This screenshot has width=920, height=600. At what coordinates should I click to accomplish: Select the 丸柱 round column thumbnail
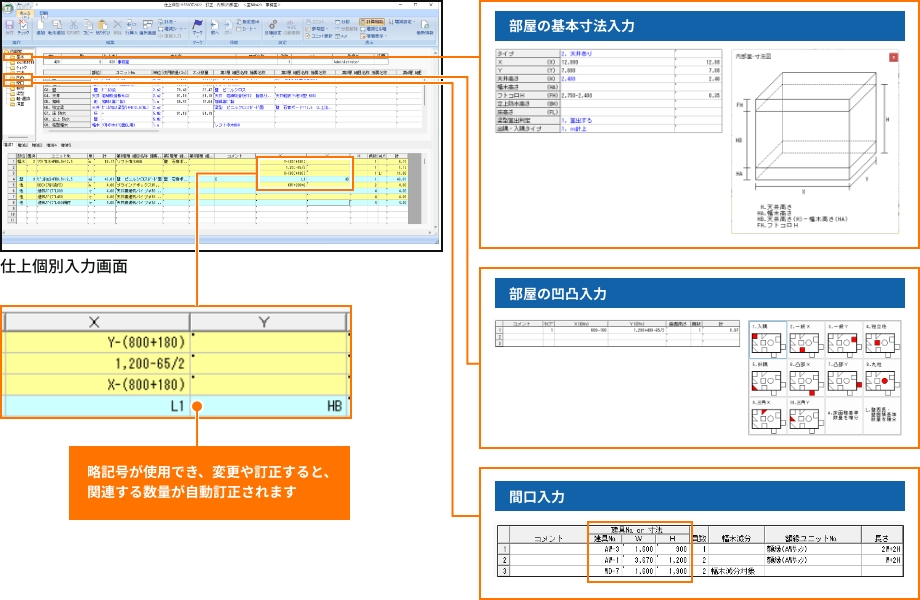[881, 379]
